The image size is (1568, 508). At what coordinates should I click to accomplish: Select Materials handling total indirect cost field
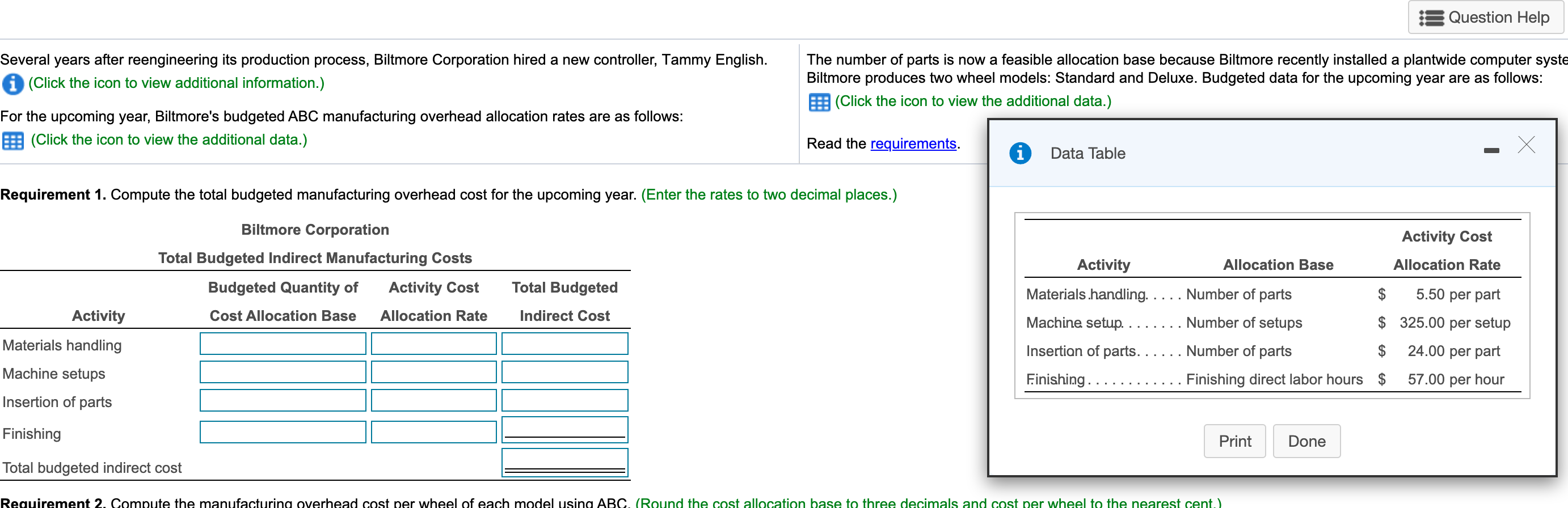click(565, 344)
